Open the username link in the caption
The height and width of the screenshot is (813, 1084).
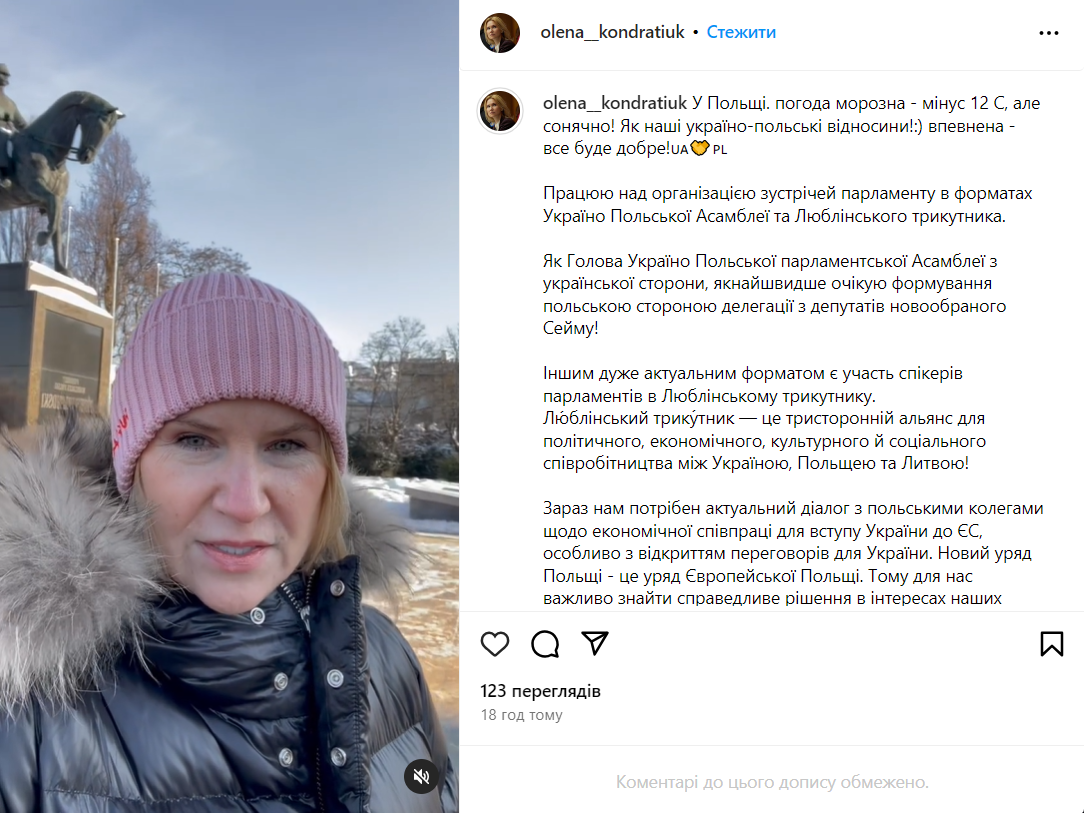(x=615, y=103)
